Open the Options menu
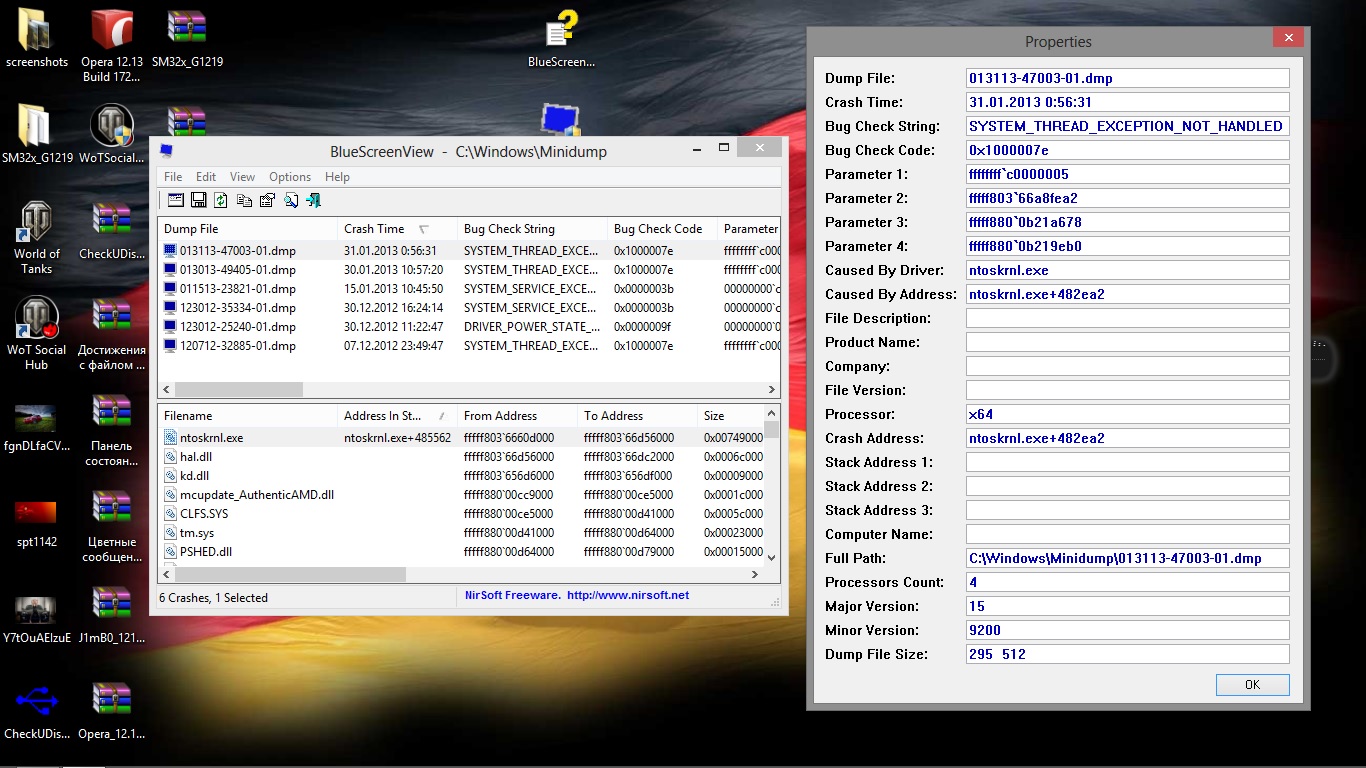The image size is (1366, 768). (290, 177)
